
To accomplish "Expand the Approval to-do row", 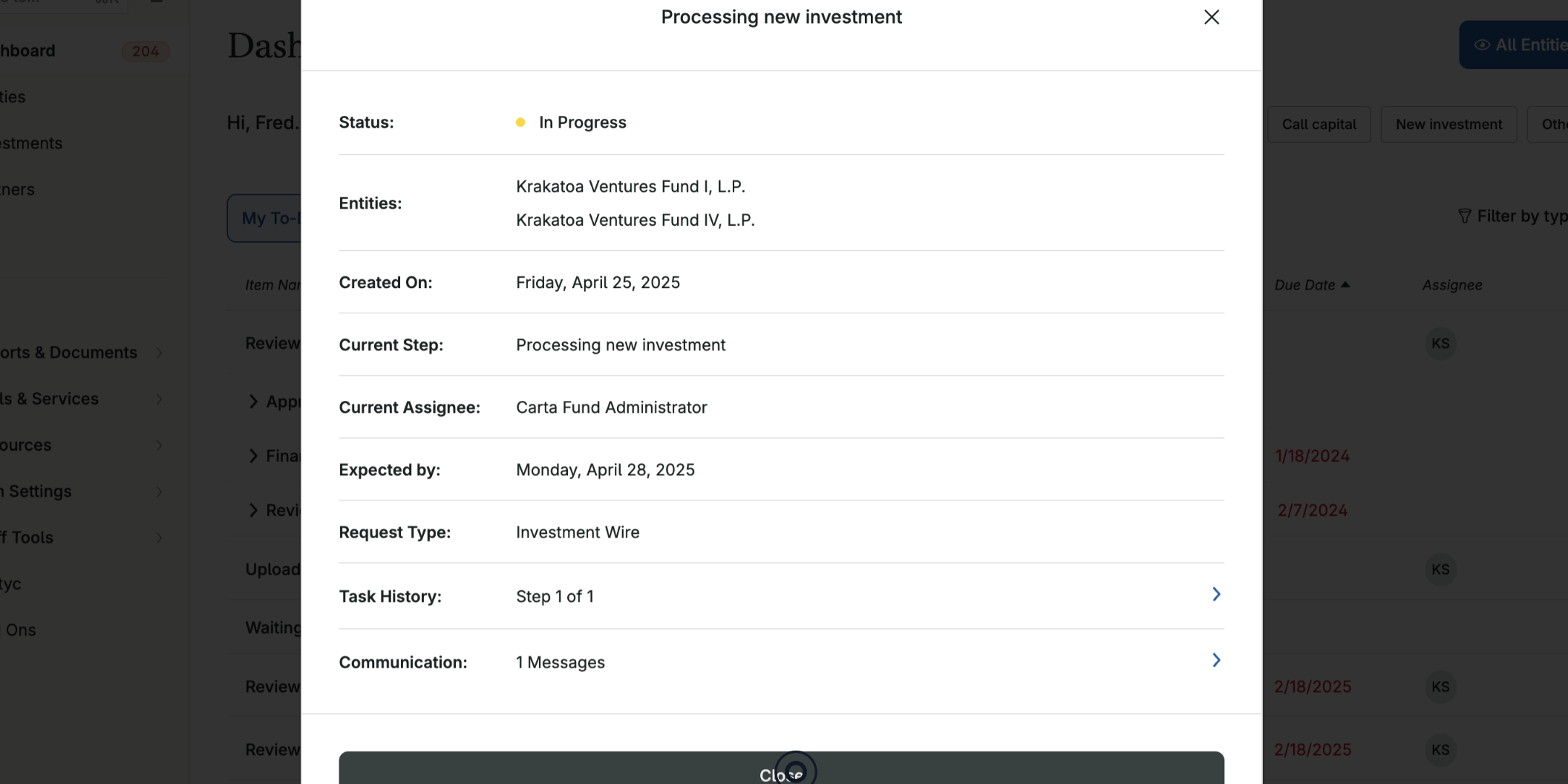I will tap(253, 401).
